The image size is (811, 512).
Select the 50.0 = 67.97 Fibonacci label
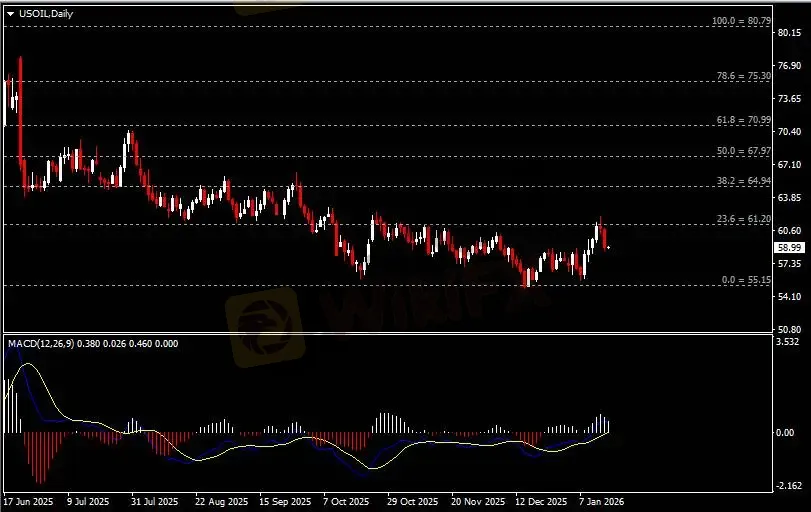[744, 151]
